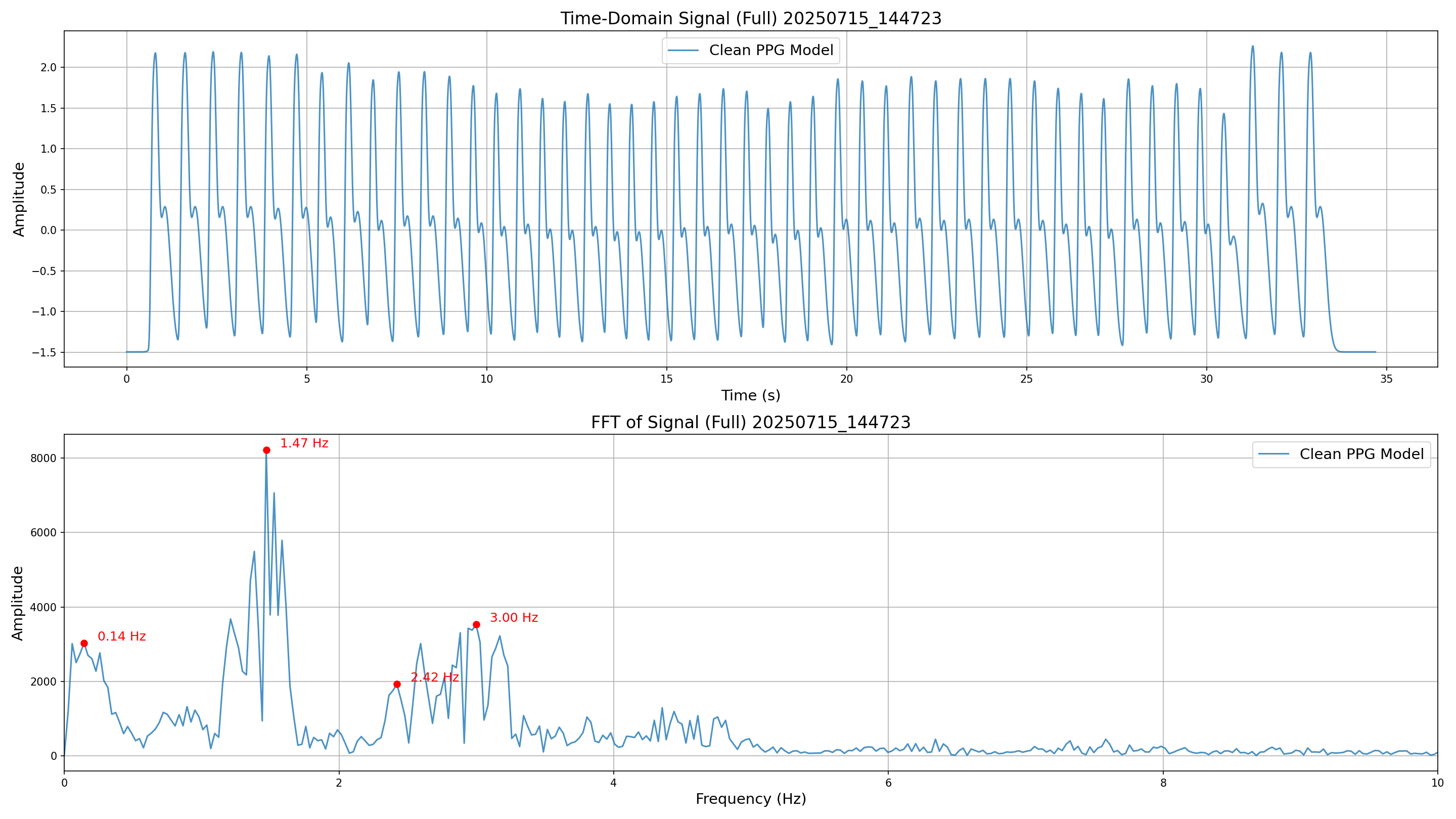1456x819 pixels.
Task: Click the 3.00 Hz annotation label
Action: tap(514, 618)
